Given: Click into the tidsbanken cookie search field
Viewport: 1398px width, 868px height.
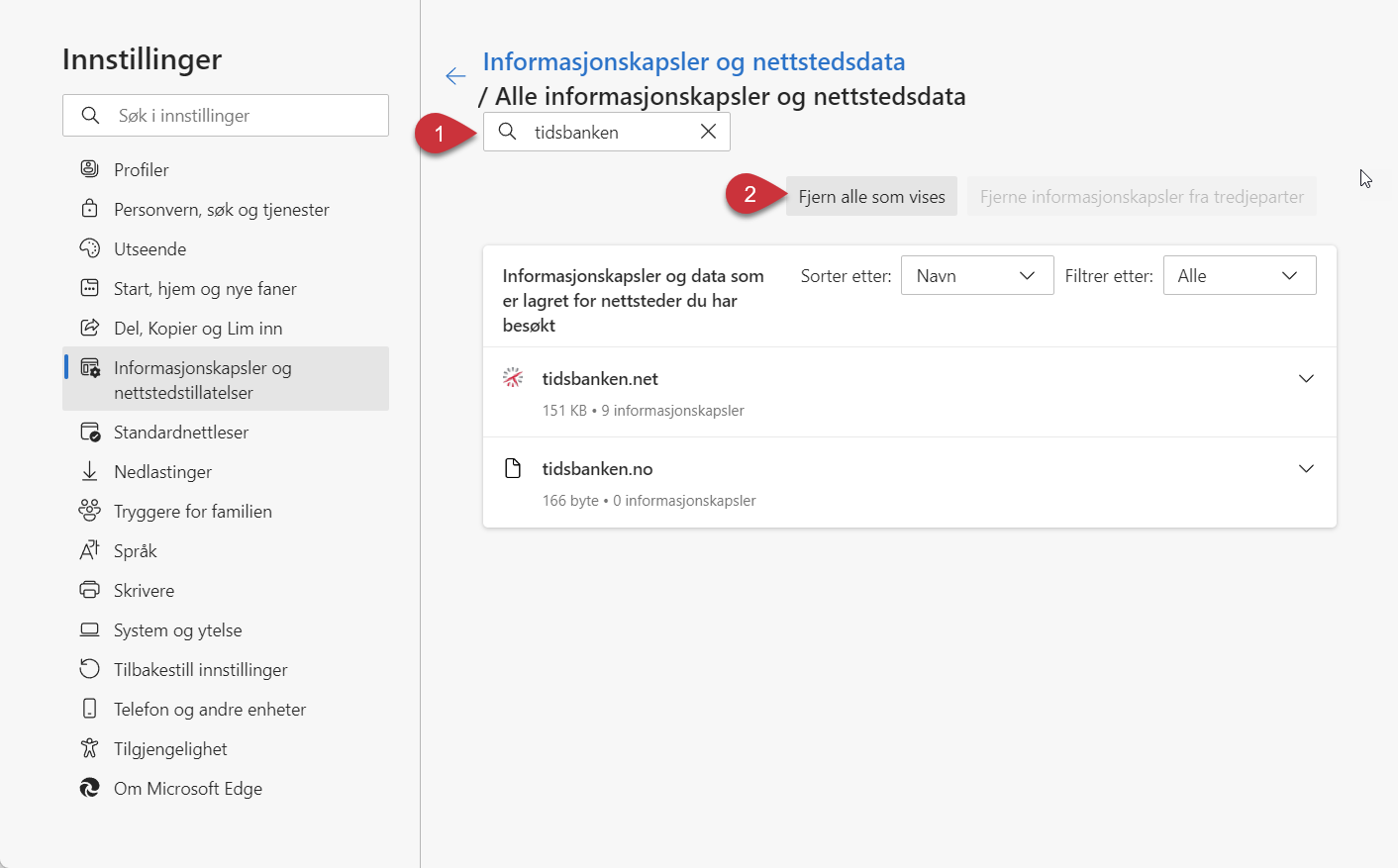Looking at the screenshot, I should (x=607, y=132).
